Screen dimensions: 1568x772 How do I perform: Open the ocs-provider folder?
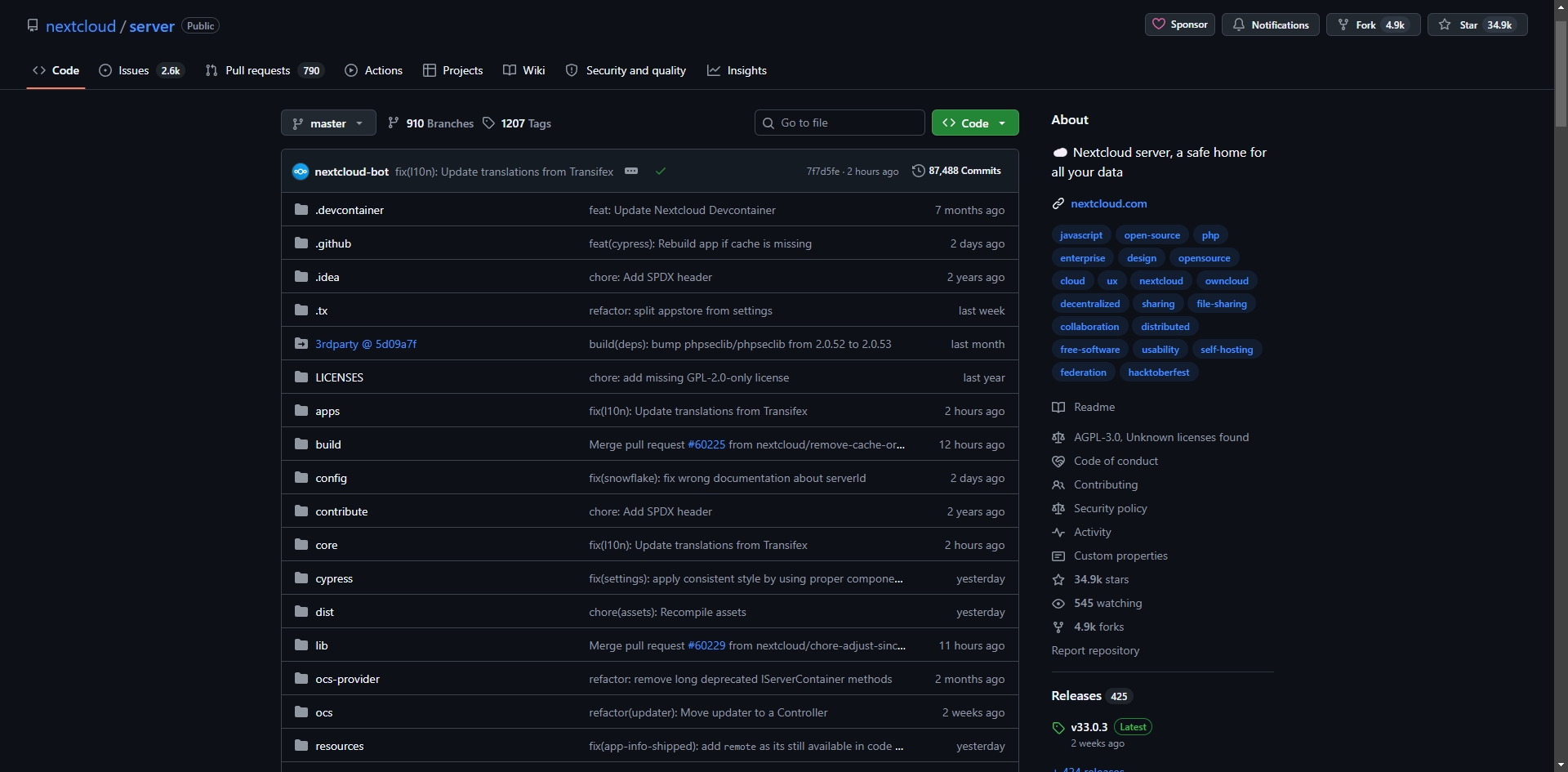pyautogui.click(x=347, y=679)
